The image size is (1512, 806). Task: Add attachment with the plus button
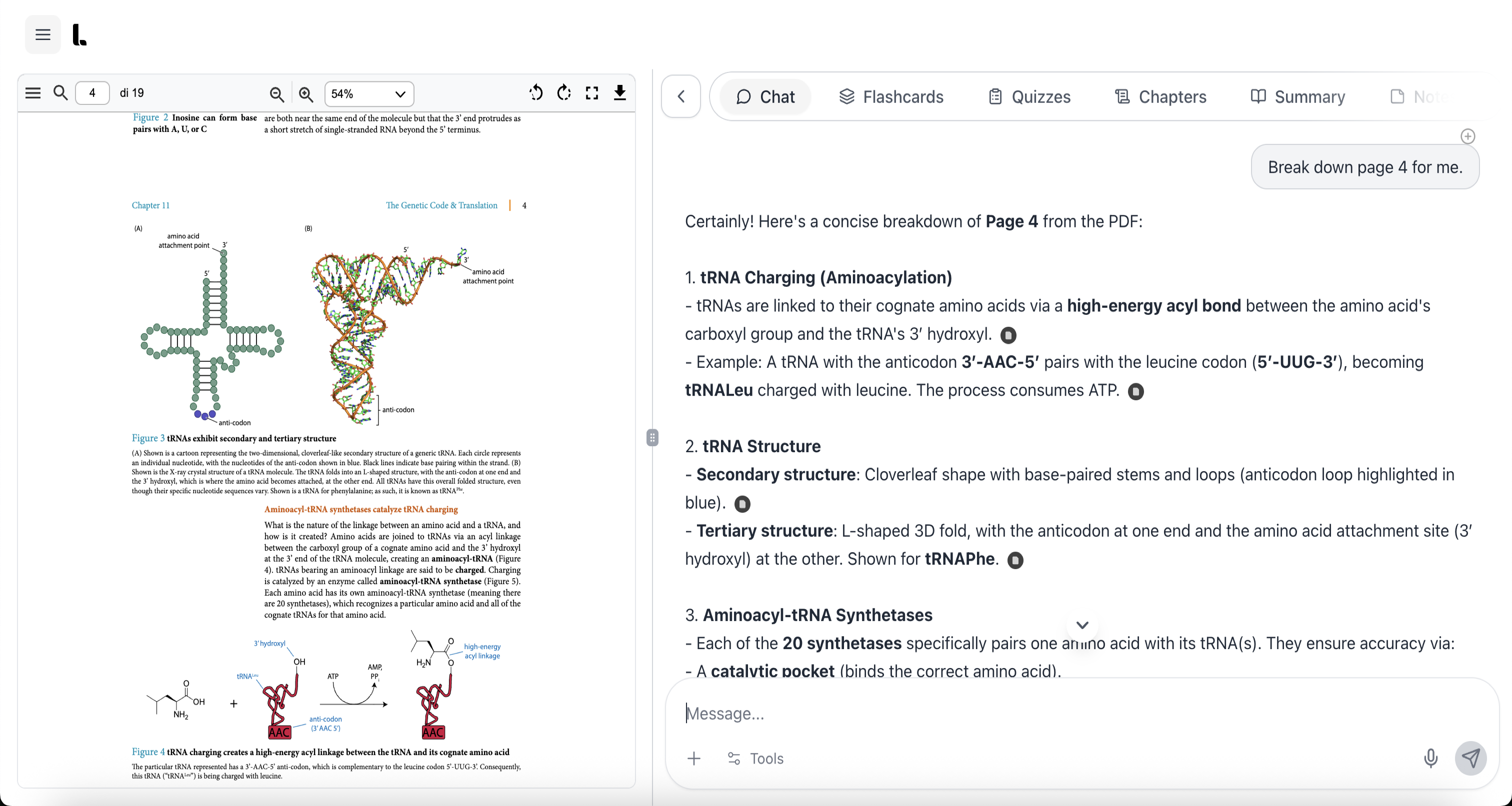click(x=694, y=759)
